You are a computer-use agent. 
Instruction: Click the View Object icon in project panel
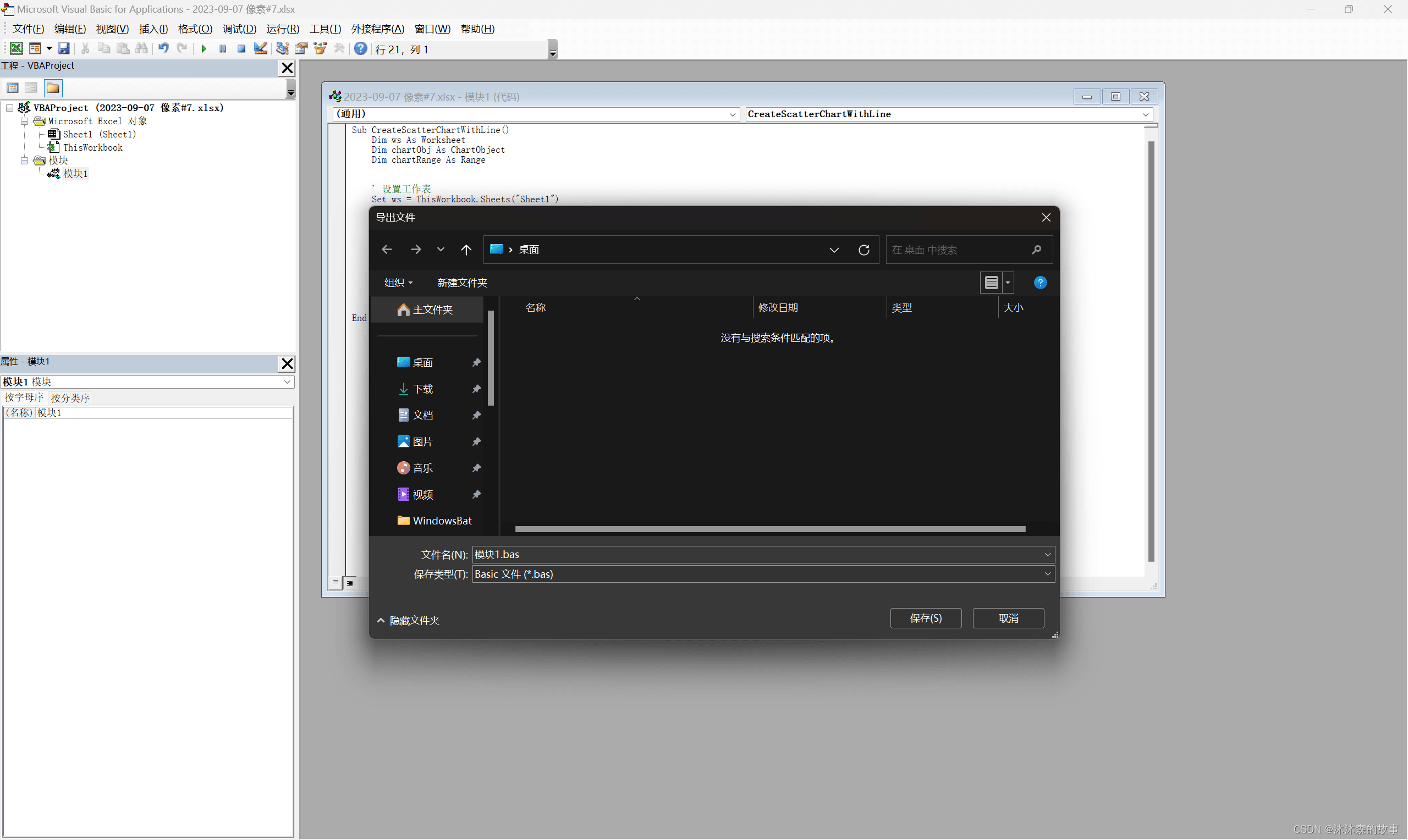(x=31, y=88)
